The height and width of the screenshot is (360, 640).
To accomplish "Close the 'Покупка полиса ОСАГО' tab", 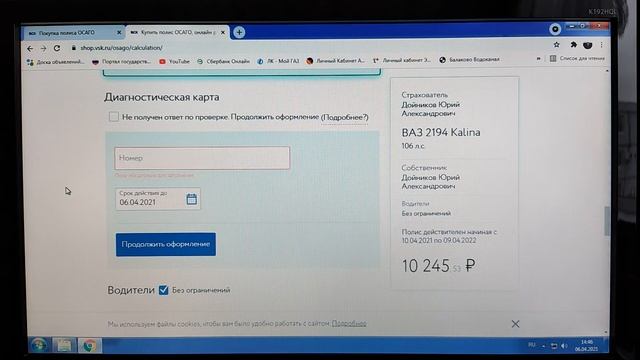I will tap(119, 33).
